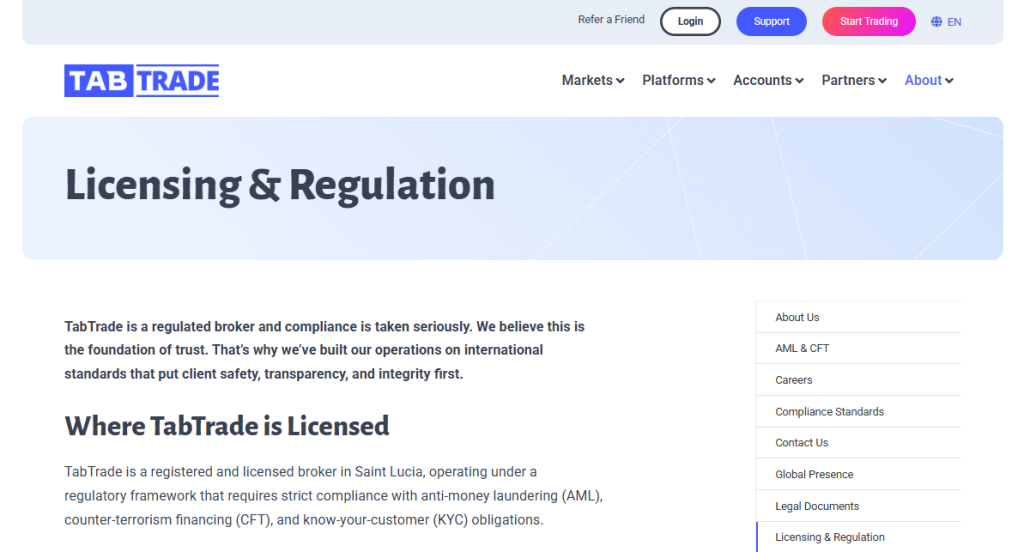This screenshot has width=1024, height=552.
Task: Open the Refer a Friend link
Action: [x=611, y=20]
